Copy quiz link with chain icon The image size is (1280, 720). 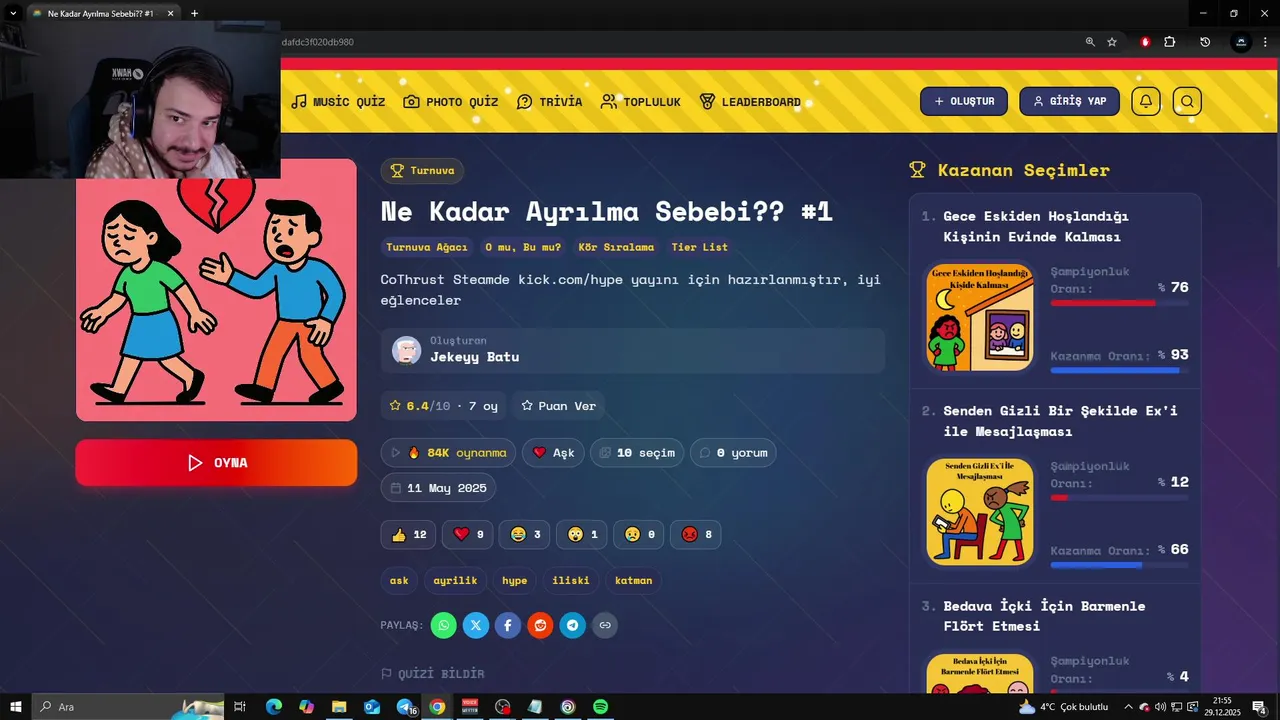pos(604,626)
